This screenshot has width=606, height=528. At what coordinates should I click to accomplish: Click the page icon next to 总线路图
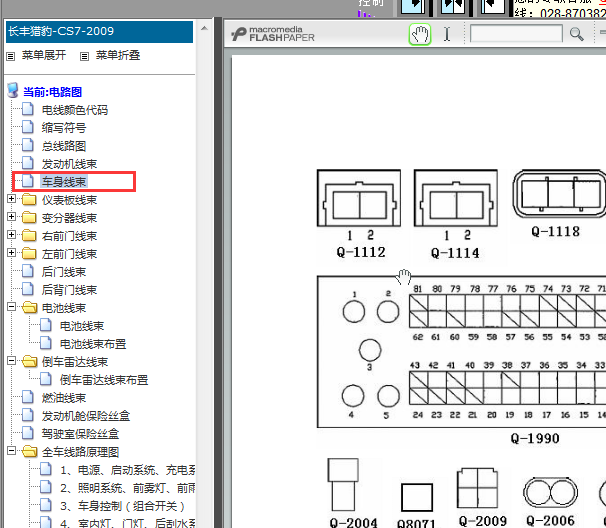[x=28, y=145]
